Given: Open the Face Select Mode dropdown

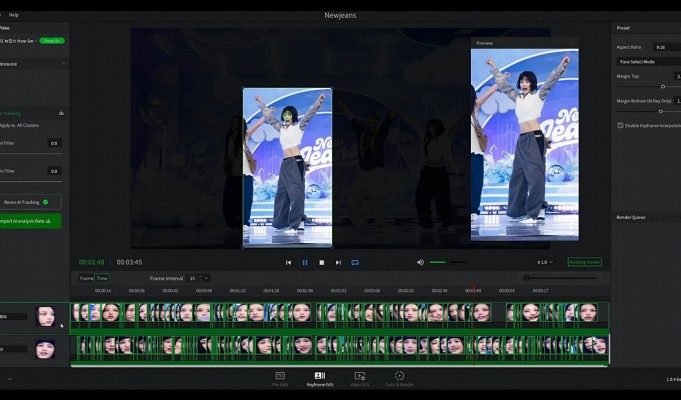Looking at the screenshot, I should click(x=647, y=61).
